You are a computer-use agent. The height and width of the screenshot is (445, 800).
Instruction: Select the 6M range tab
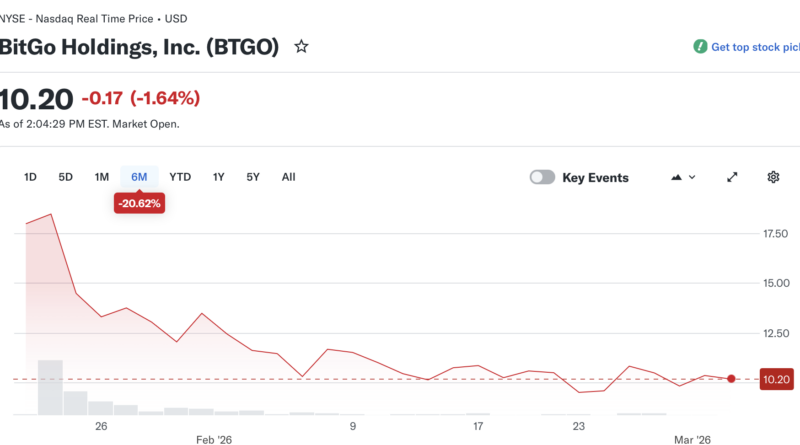139,177
